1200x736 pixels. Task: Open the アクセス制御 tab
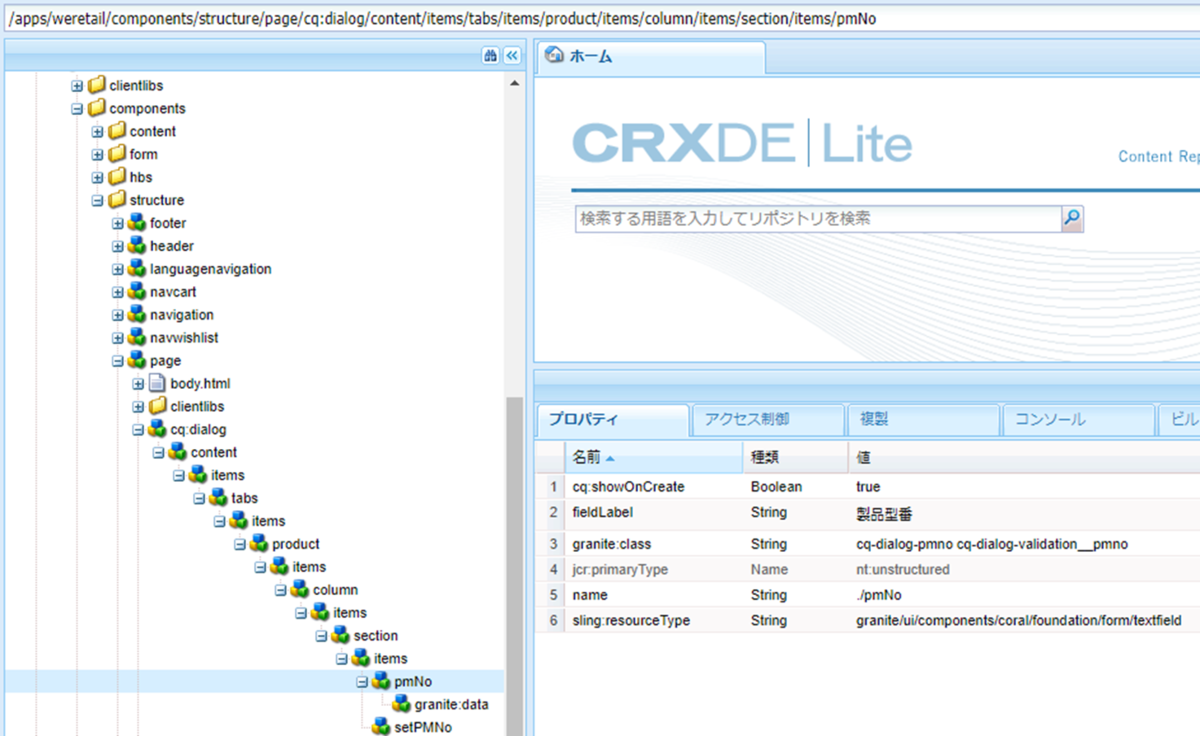[x=768, y=420]
